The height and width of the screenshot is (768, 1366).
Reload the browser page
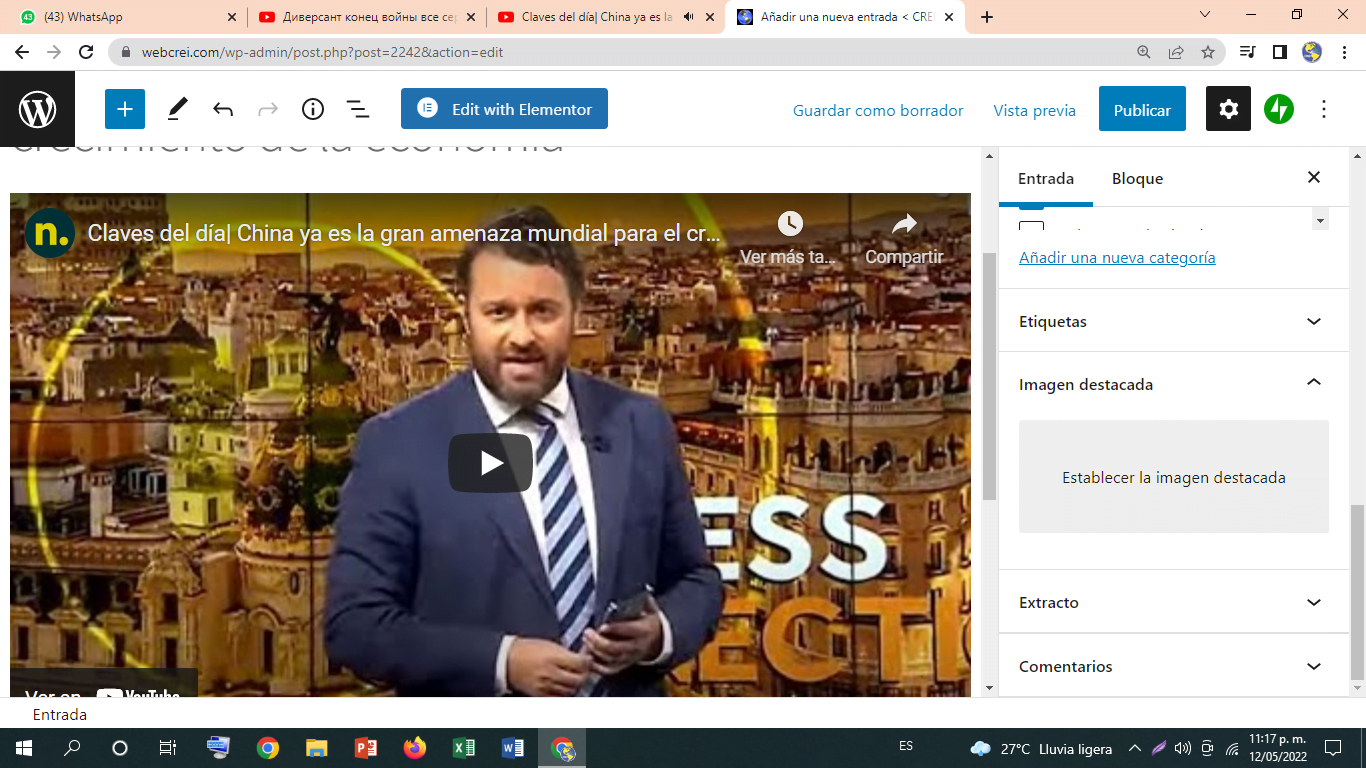click(x=86, y=52)
